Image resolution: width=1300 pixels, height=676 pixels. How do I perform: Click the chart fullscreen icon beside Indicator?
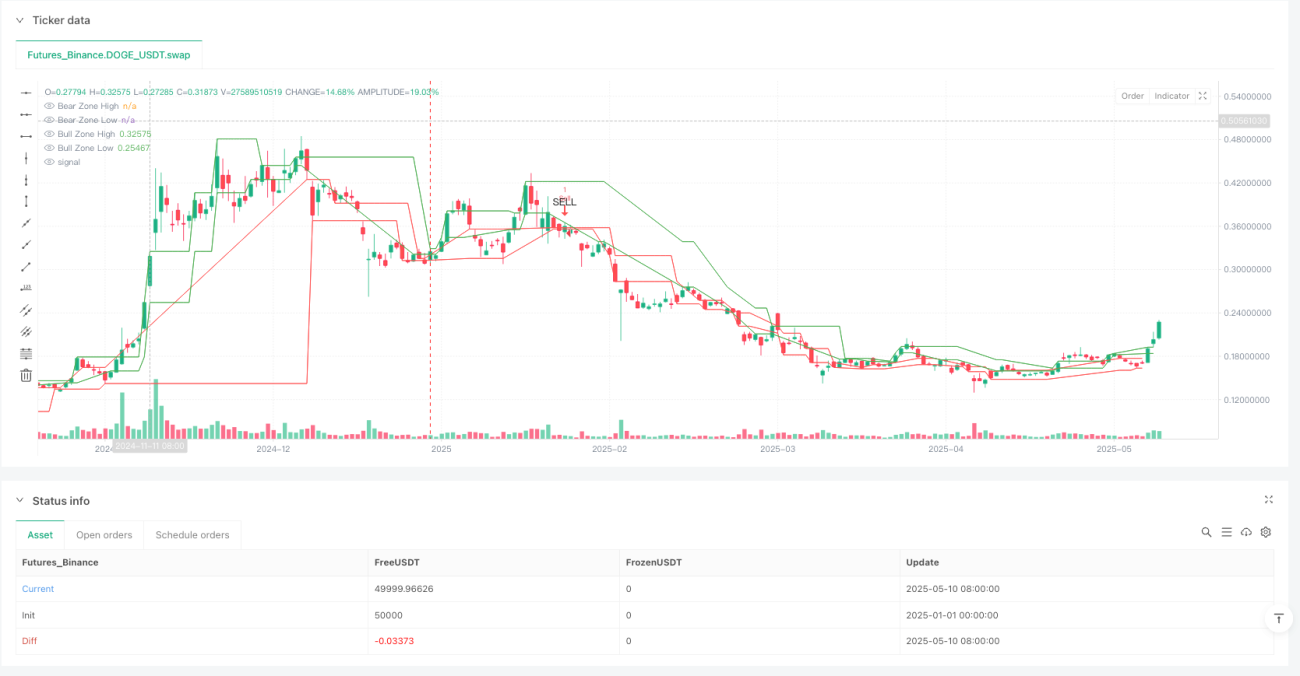pyautogui.click(x=1203, y=96)
